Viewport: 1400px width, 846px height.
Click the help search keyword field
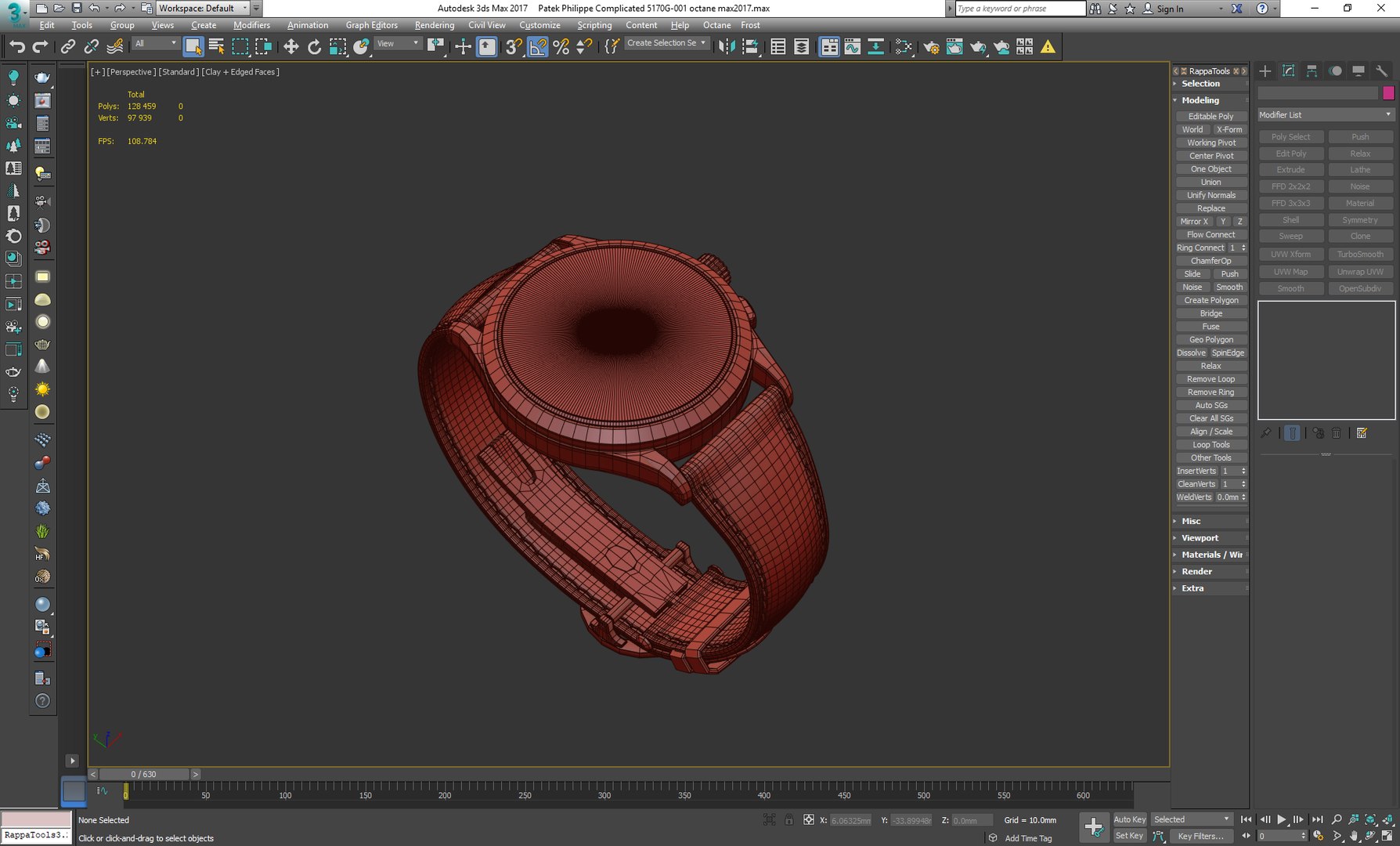1020,9
